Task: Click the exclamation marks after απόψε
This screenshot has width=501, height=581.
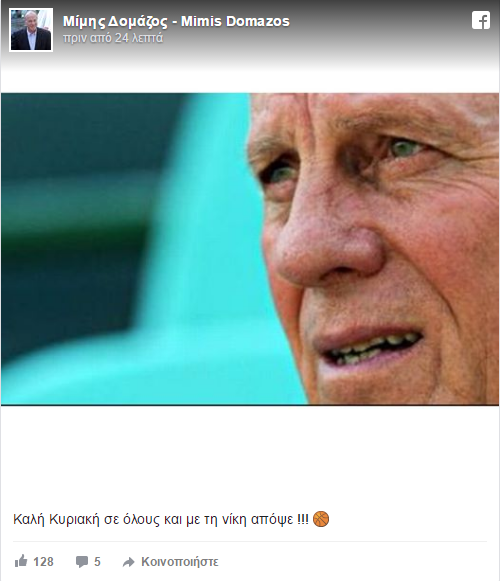Action: 303,519
